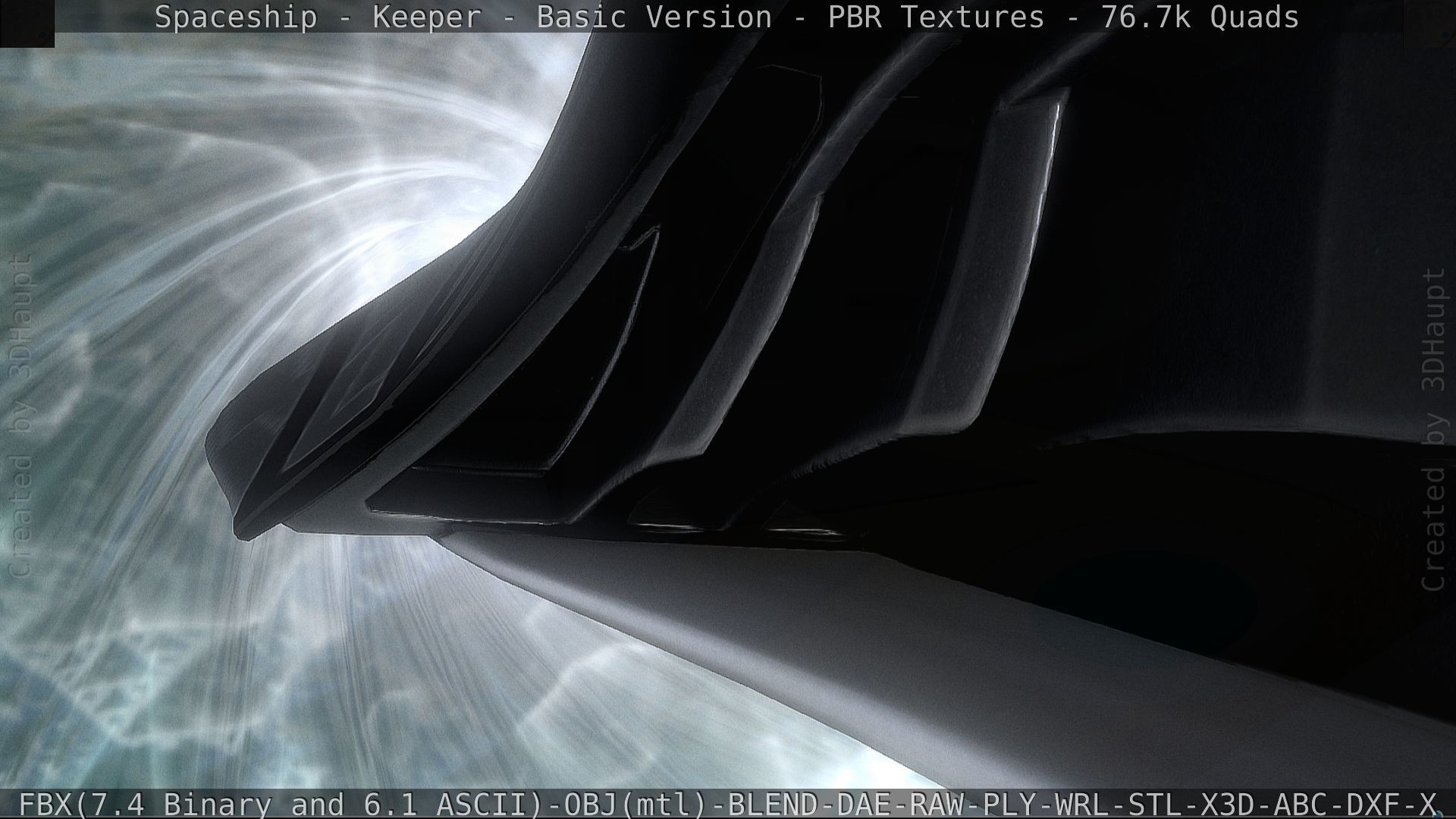Click the "DAE" format label
This screenshot has height=819, width=1456.
pyautogui.click(x=864, y=804)
